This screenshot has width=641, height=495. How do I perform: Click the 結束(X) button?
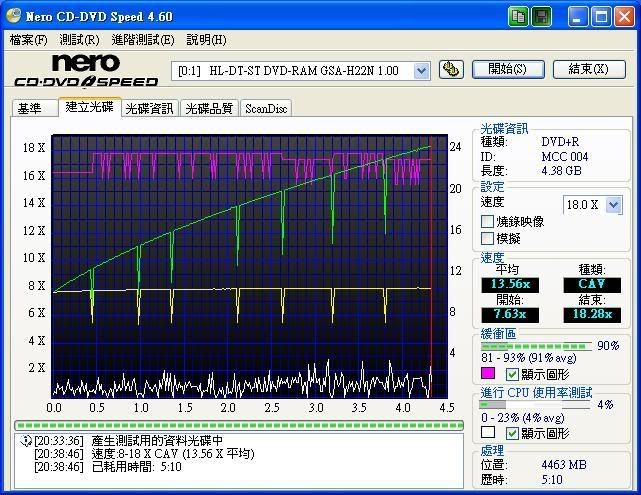click(589, 69)
